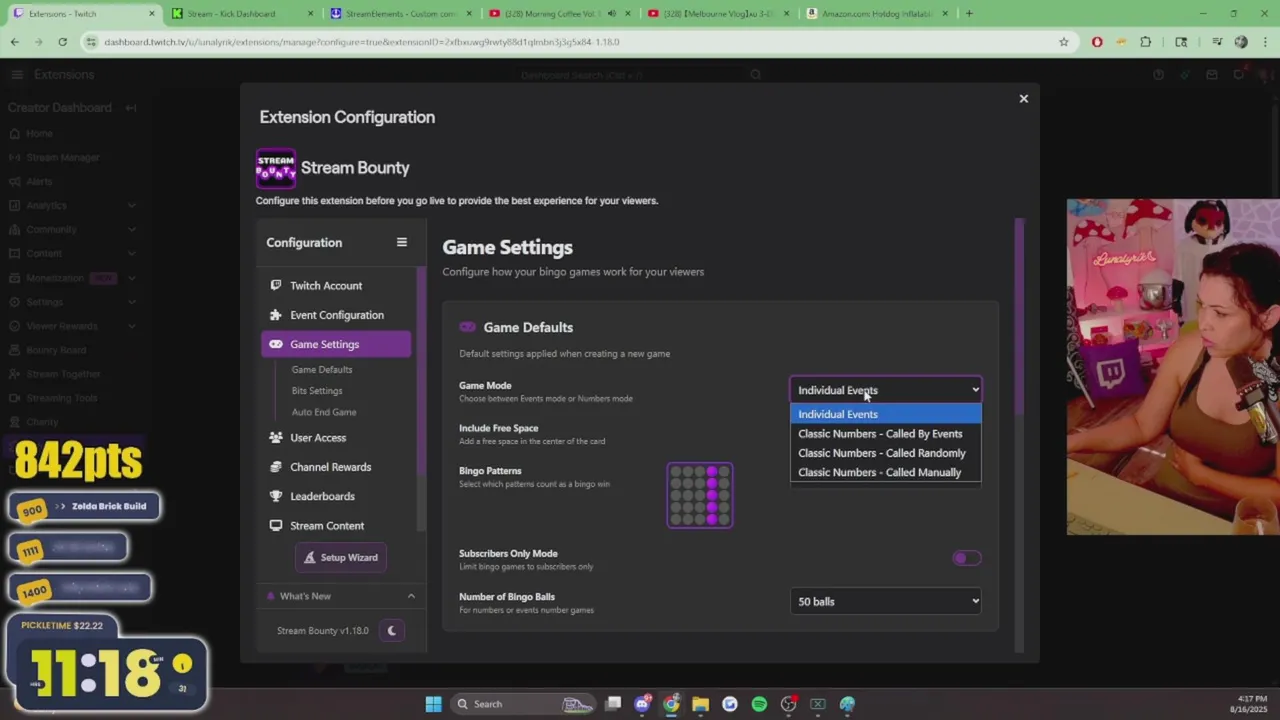1280x720 pixels.
Task: Click the red Opera-style extension icon
Action: [x=1097, y=42]
